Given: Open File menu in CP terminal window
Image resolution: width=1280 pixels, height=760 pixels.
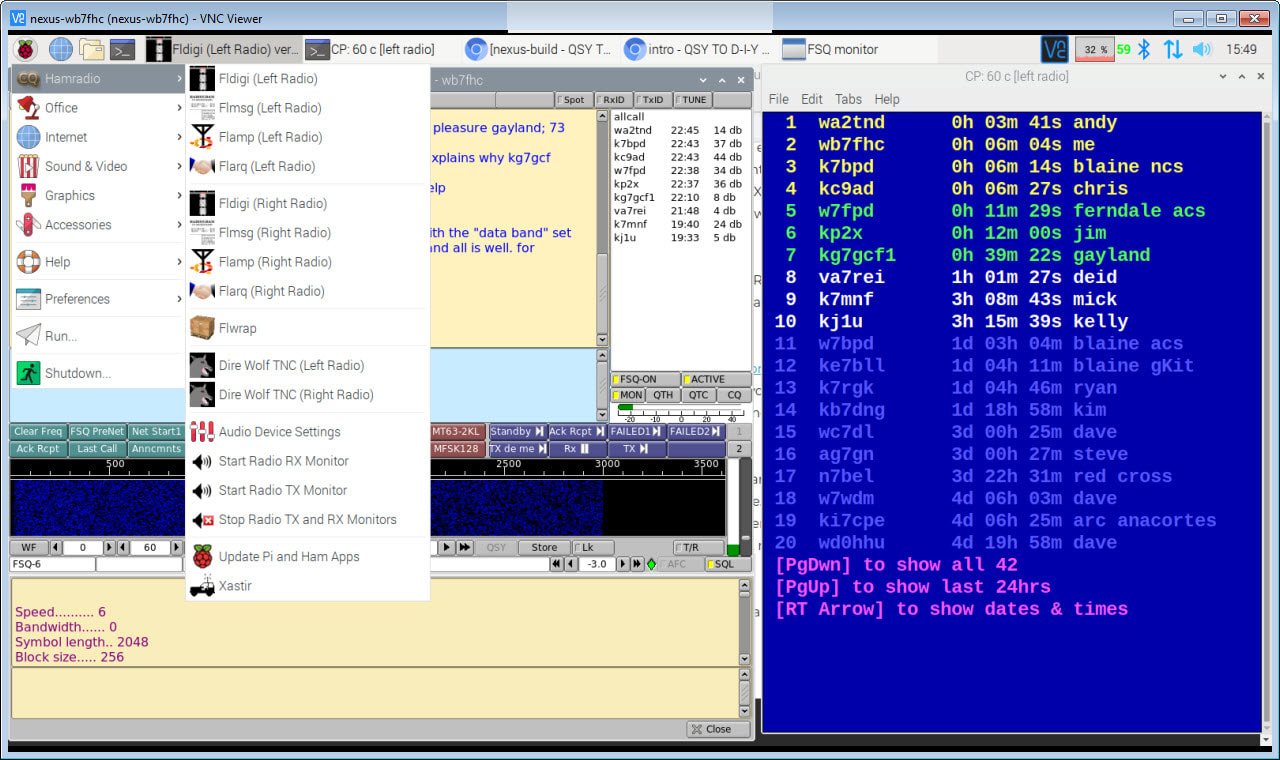Looking at the screenshot, I should point(778,99).
